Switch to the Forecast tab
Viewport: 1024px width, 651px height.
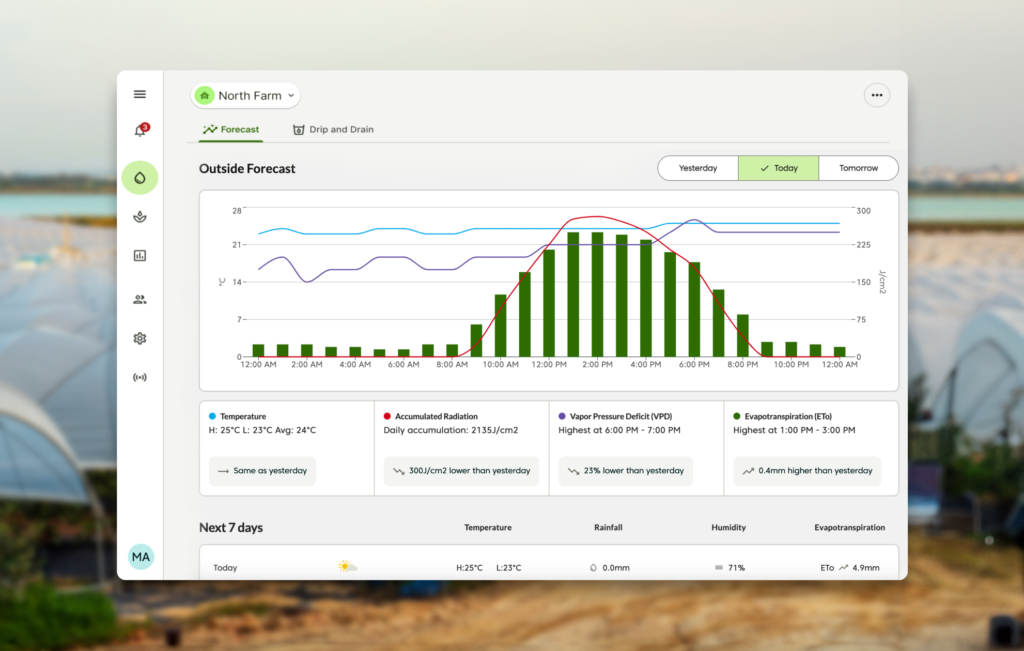pyautogui.click(x=231, y=130)
